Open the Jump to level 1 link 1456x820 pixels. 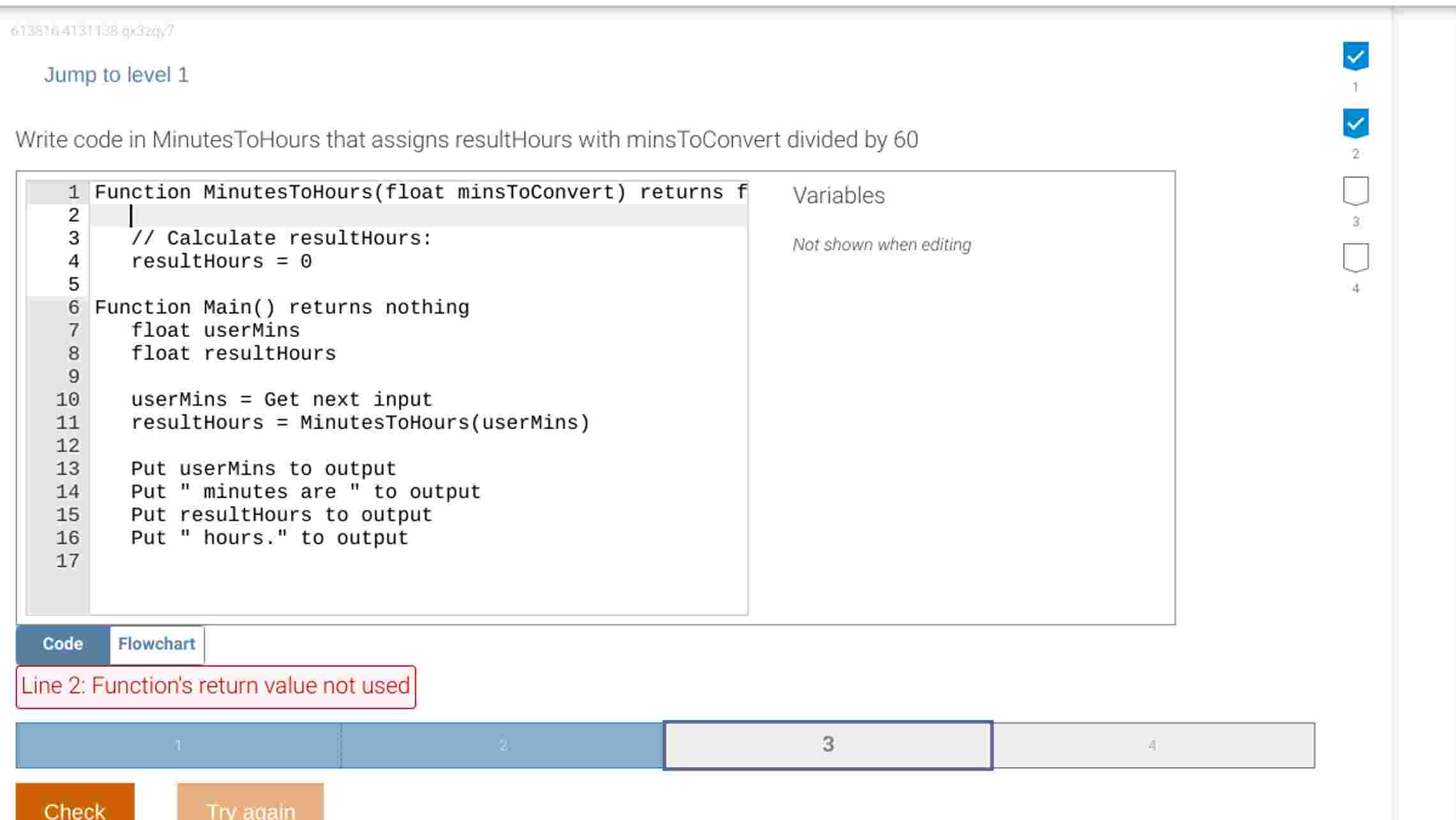pyautogui.click(x=116, y=75)
